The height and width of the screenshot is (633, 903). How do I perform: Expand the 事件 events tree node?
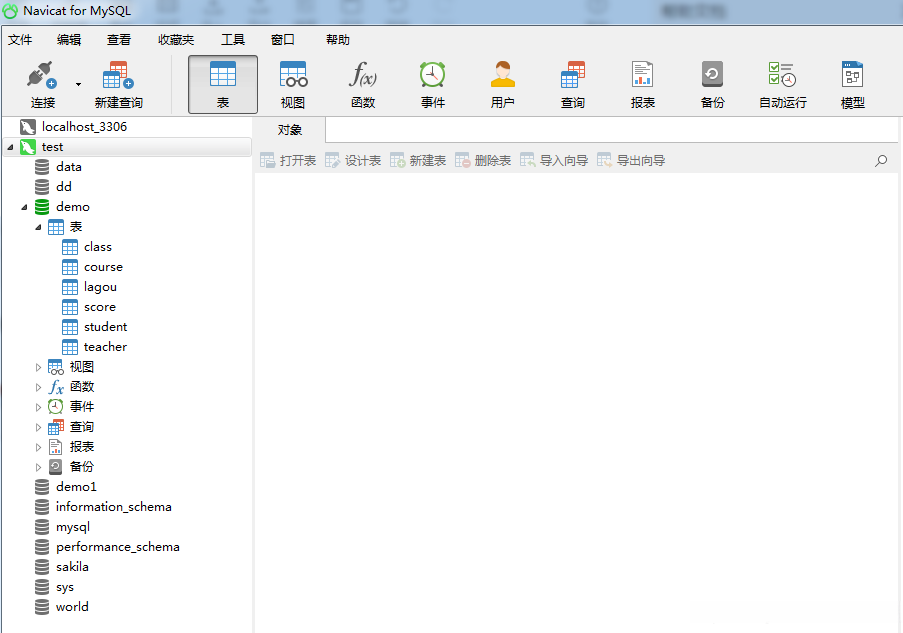coord(38,407)
